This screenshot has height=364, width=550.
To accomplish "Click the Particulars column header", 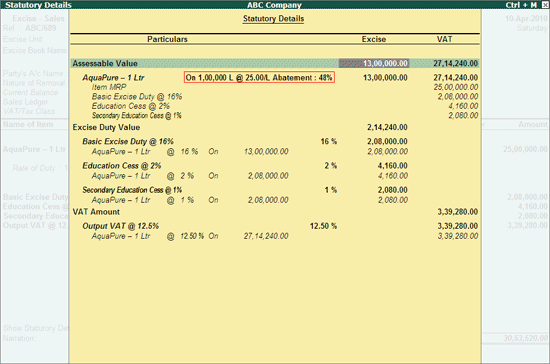I will pos(167,39).
